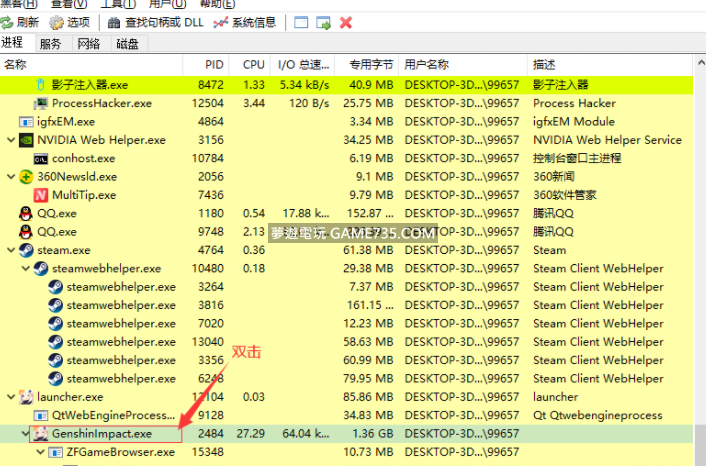Sort by the CPU column header
This screenshot has width=706, height=466.
click(253, 64)
